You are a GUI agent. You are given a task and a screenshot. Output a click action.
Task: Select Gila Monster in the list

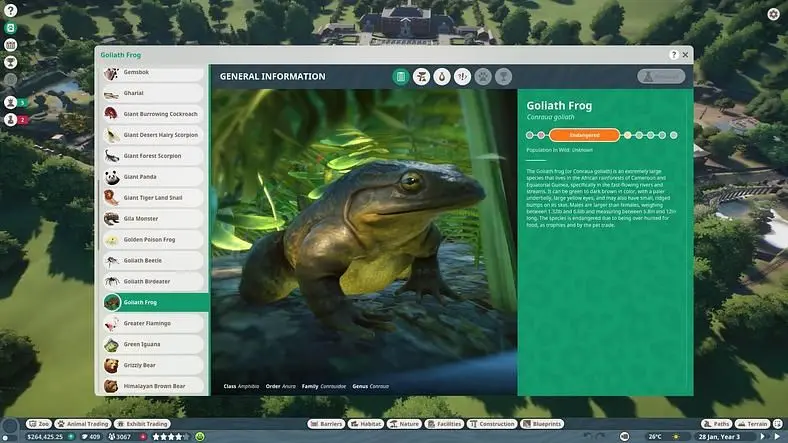(153, 219)
